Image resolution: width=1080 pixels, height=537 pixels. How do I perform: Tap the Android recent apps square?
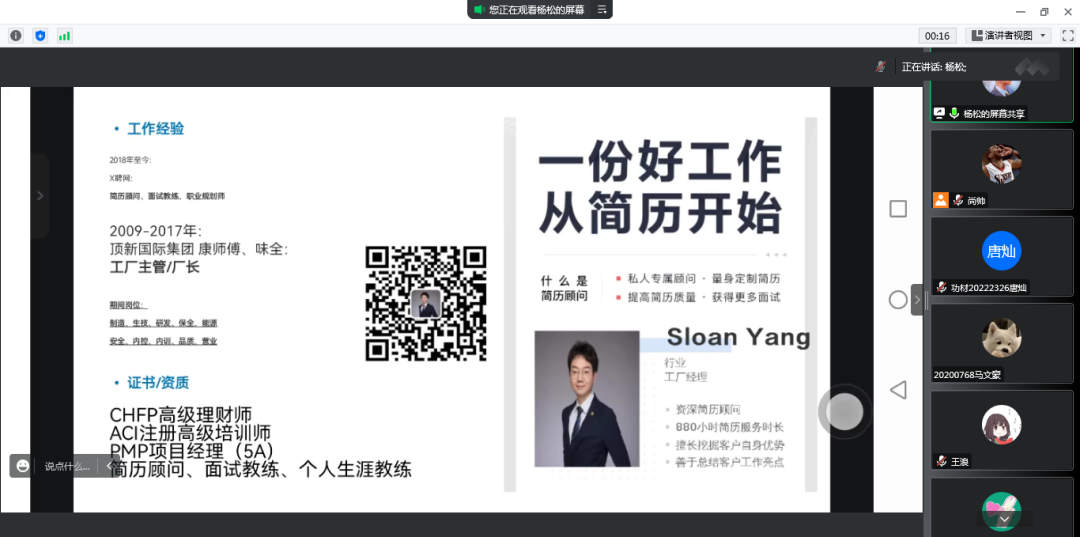point(898,208)
